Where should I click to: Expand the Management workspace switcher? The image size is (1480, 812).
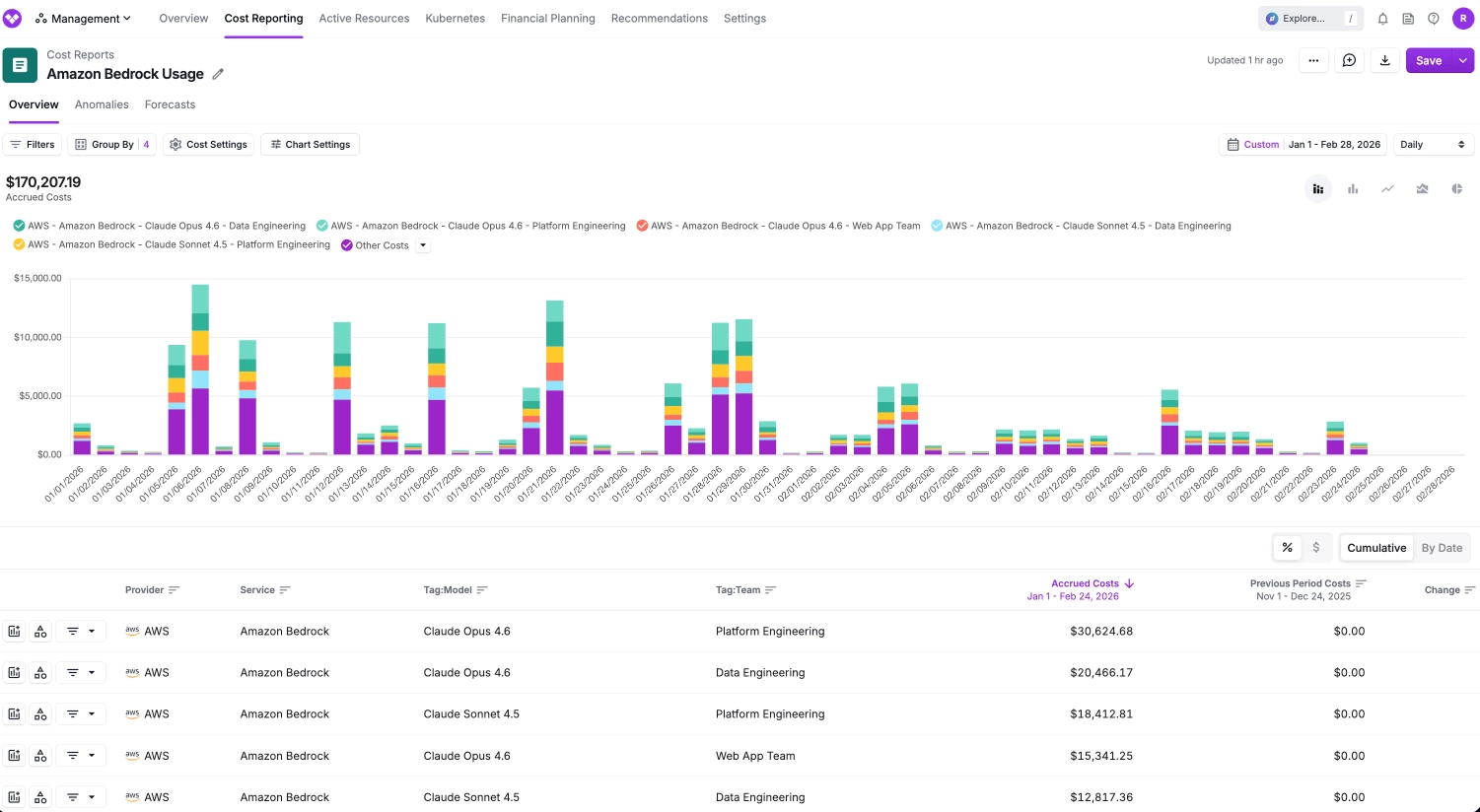click(x=84, y=18)
